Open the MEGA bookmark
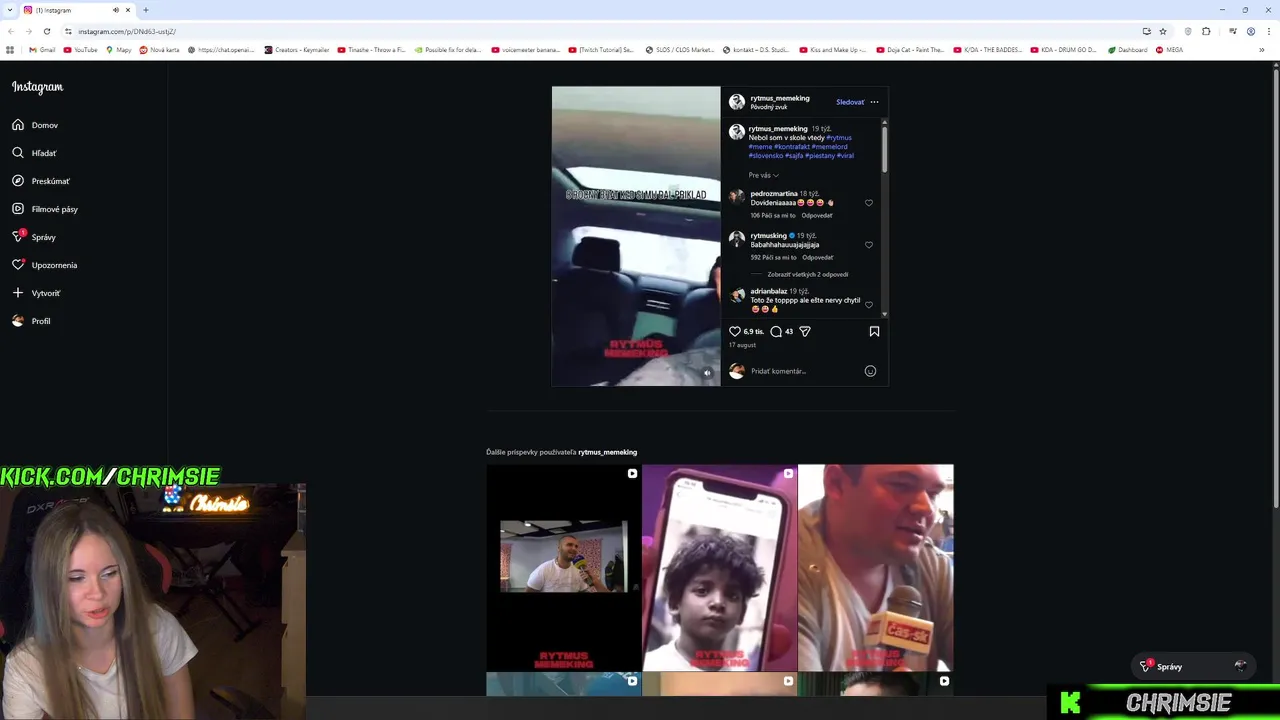Image resolution: width=1280 pixels, height=720 pixels. click(x=1168, y=50)
